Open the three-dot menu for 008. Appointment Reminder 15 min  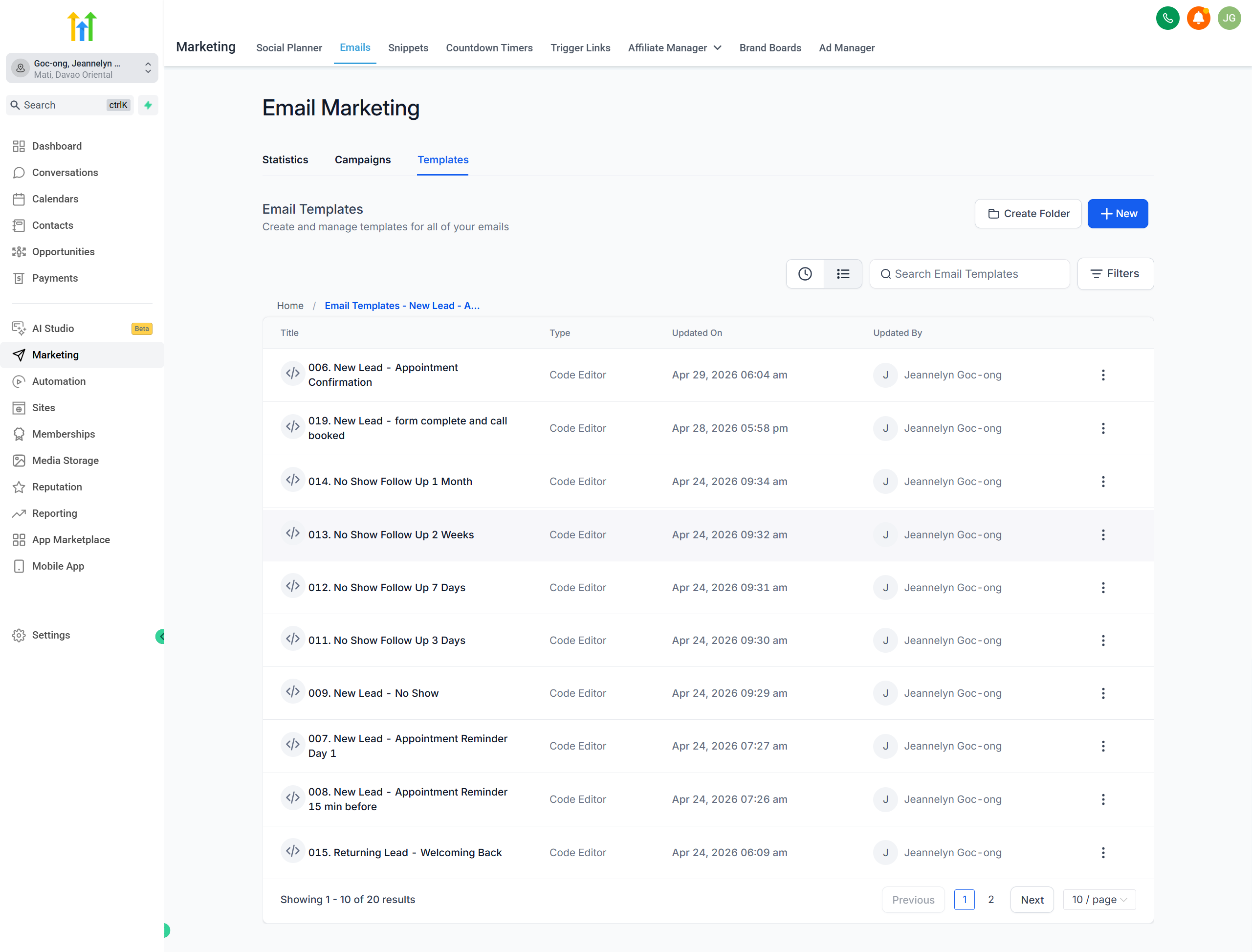1102,799
